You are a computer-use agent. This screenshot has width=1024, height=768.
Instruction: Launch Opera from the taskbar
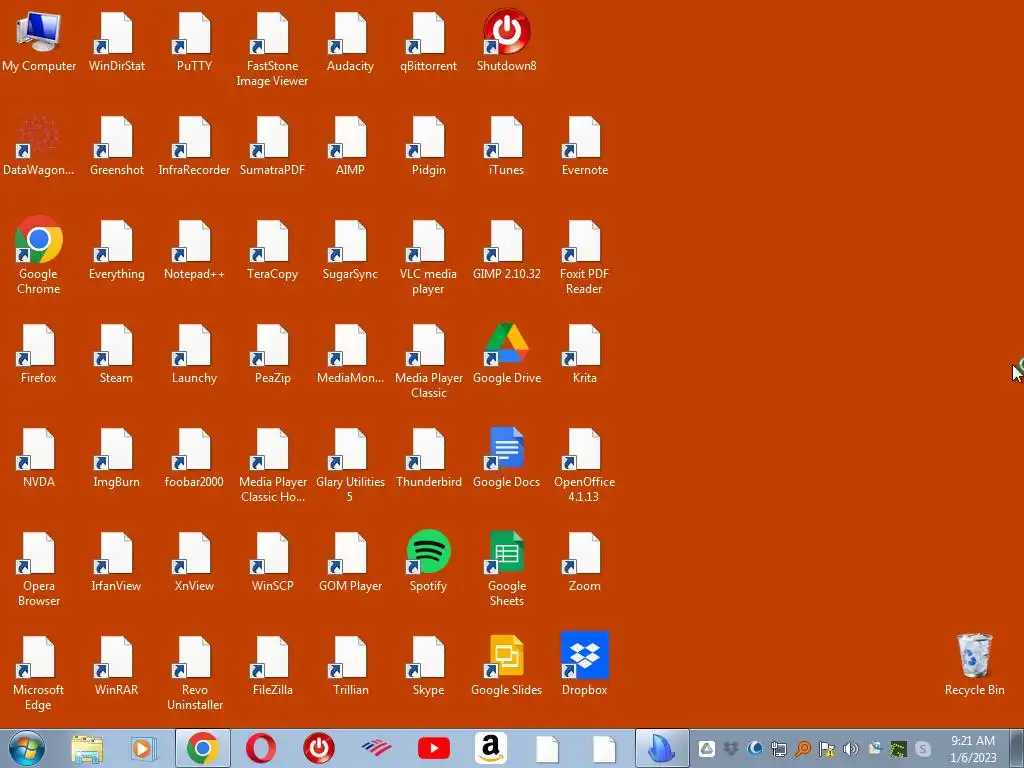[261, 748]
